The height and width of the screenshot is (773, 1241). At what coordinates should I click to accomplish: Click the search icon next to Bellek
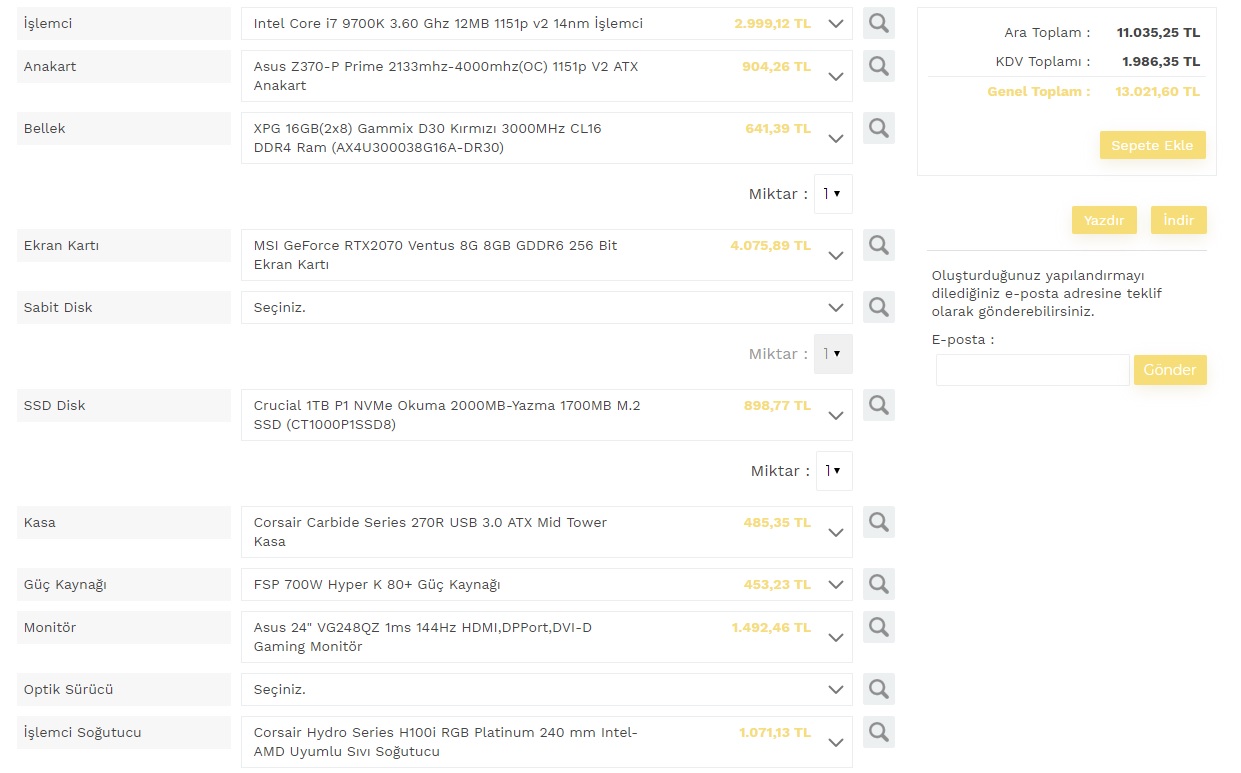point(878,128)
